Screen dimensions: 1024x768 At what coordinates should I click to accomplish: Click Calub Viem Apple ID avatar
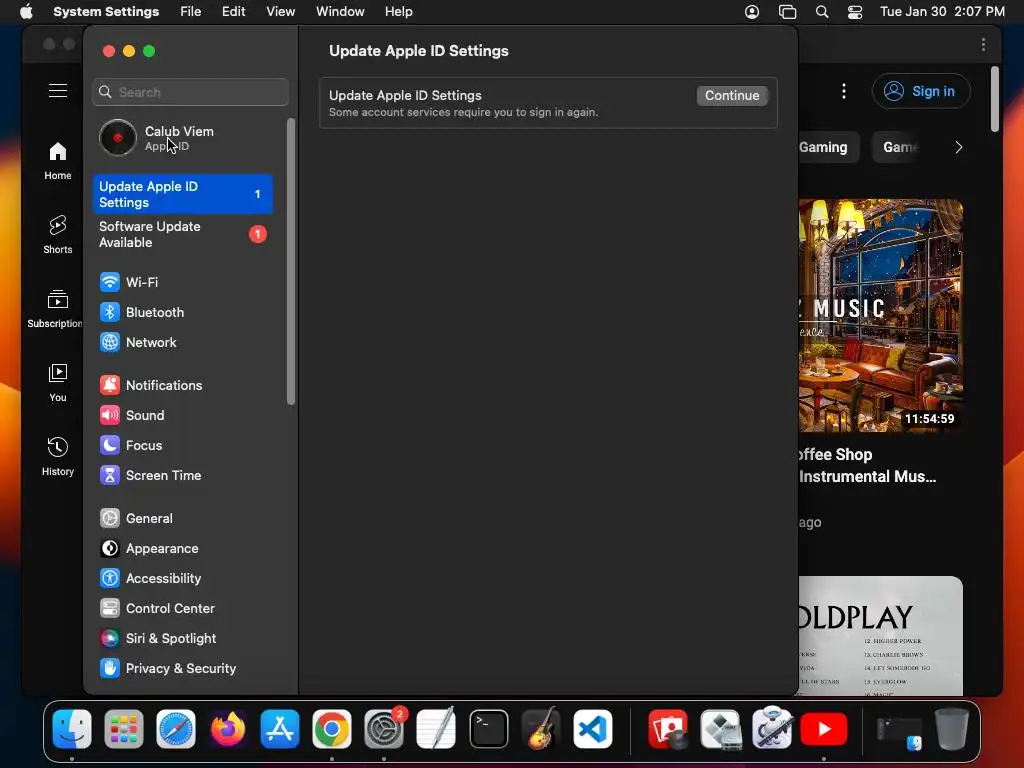tap(118, 138)
